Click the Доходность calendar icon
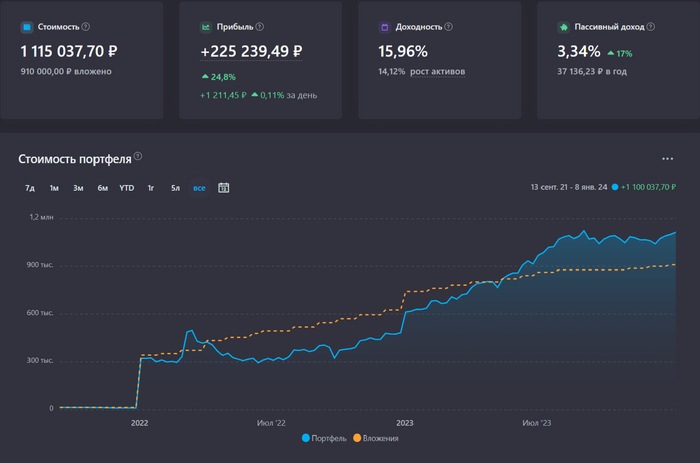700x463 pixels. pyautogui.click(x=385, y=27)
